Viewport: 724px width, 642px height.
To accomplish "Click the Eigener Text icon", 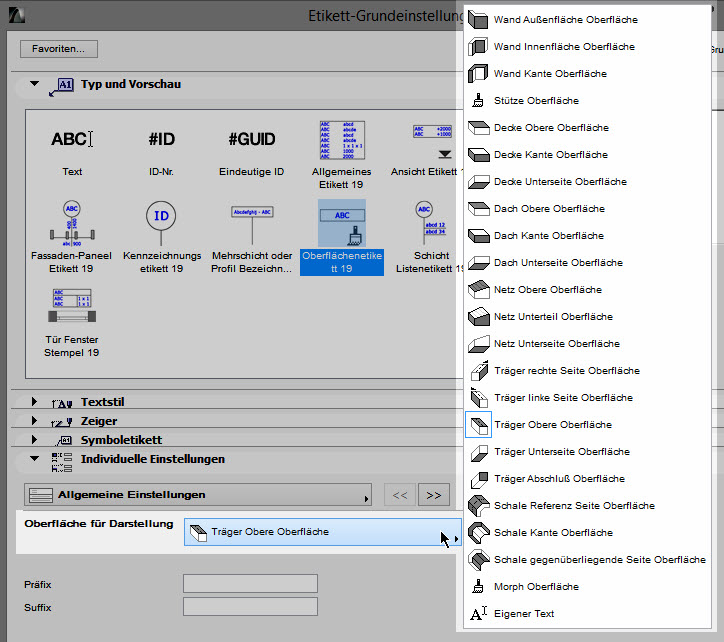I will click(478, 613).
